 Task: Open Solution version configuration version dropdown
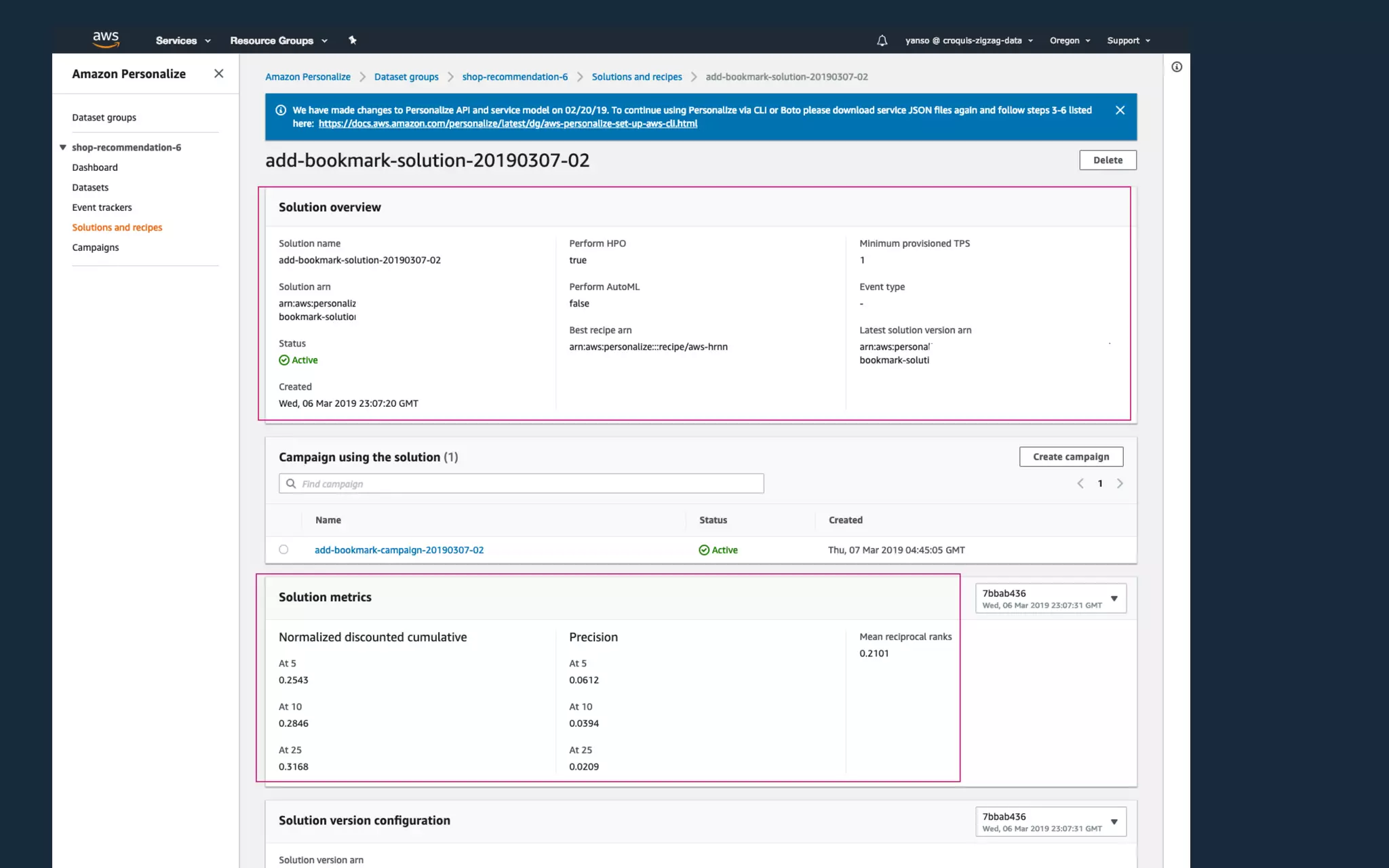(1051, 821)
